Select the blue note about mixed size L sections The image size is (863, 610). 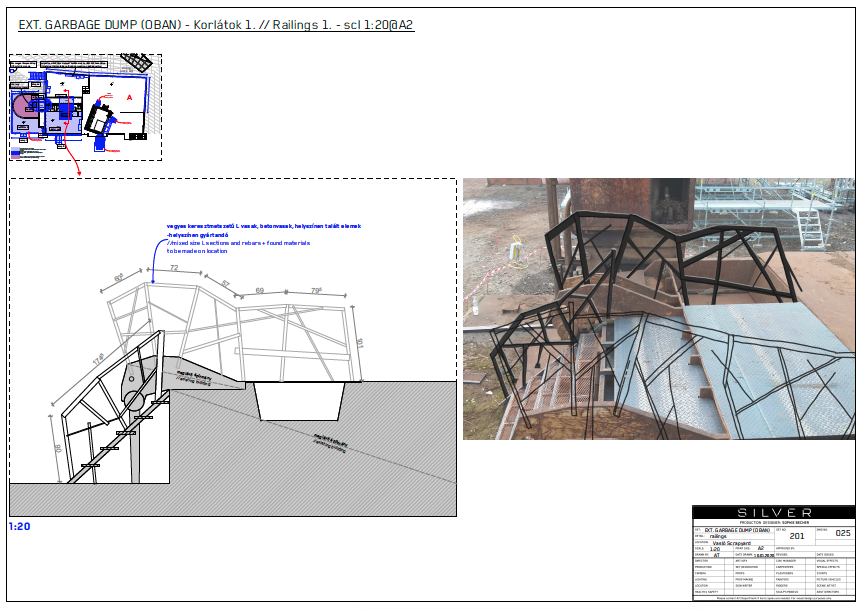click(x=240, y=245)
